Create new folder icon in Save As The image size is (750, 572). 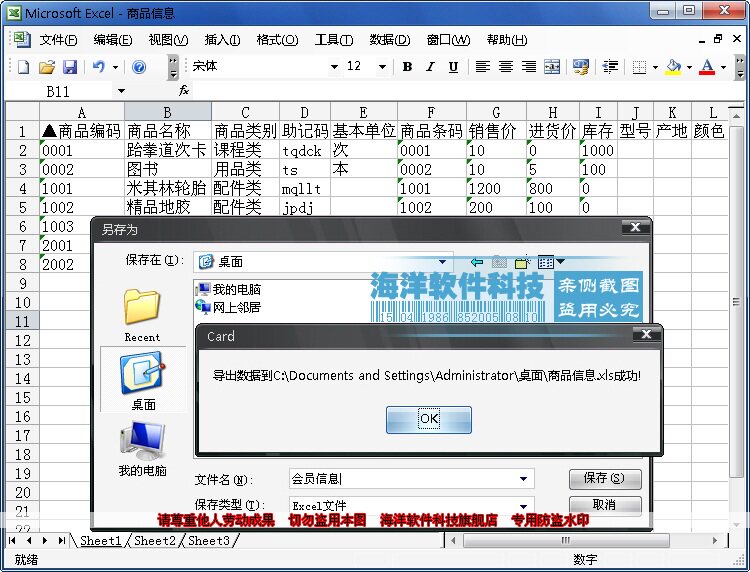(x=522, y=262)
